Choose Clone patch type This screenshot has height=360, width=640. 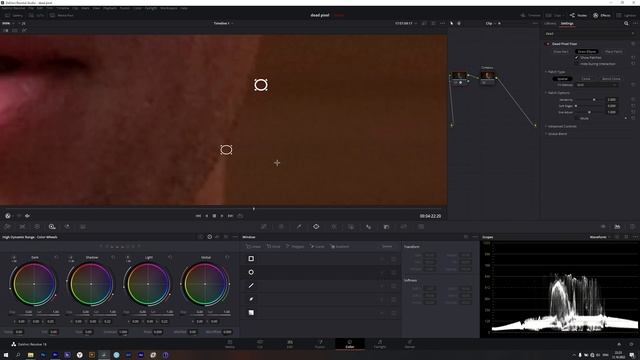[x=586, y=78]
